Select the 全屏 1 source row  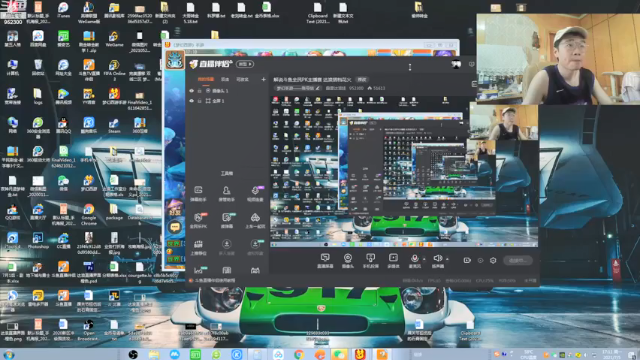(227, 100)
